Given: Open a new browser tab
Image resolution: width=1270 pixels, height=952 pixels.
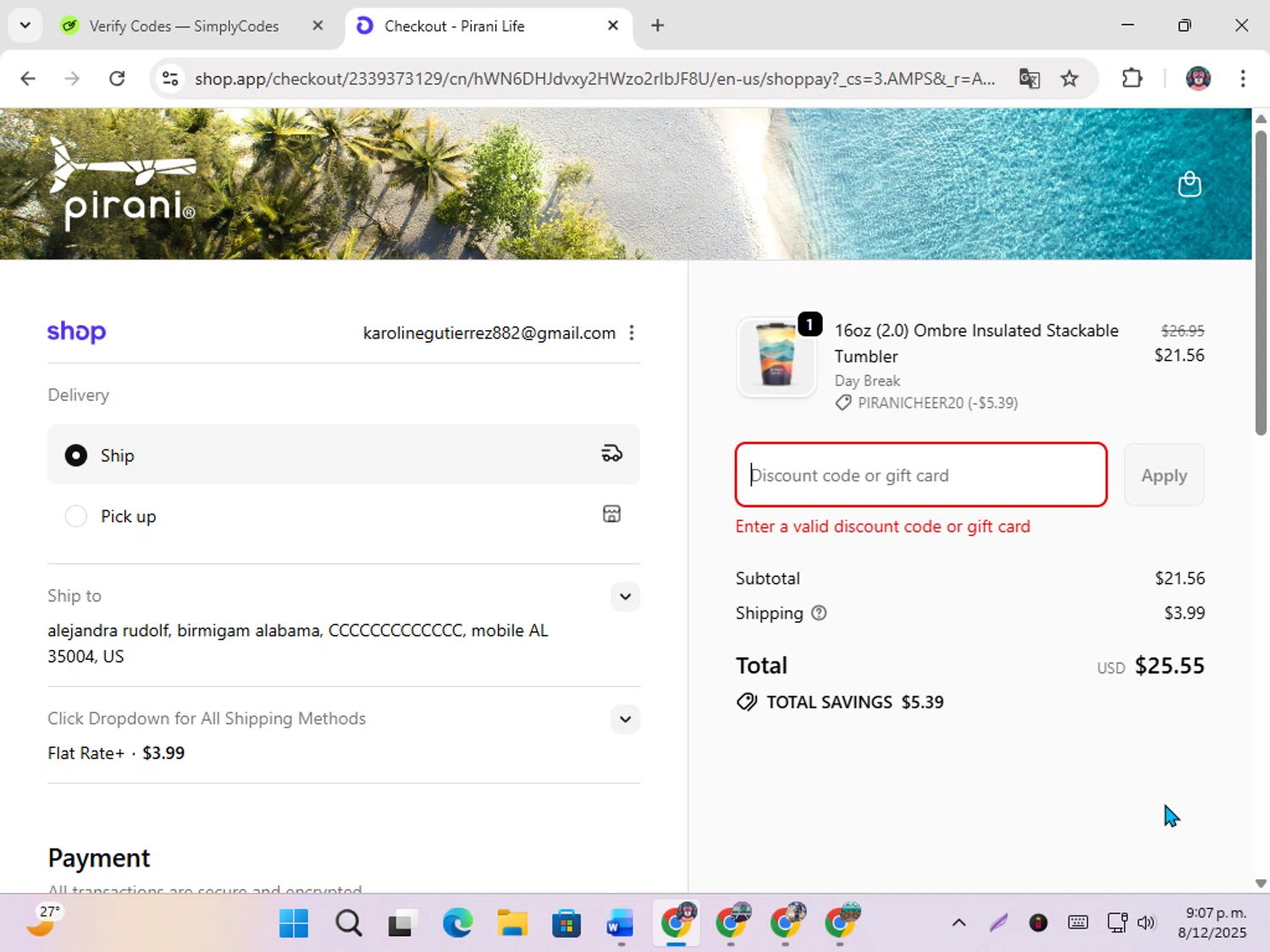Looking at the screenshot, I should click(x=658, y=25).
